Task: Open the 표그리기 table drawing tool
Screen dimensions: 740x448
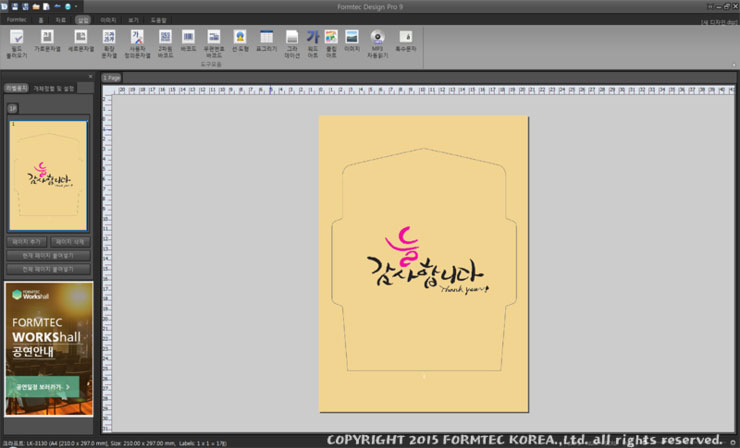Action: (266, 41)
